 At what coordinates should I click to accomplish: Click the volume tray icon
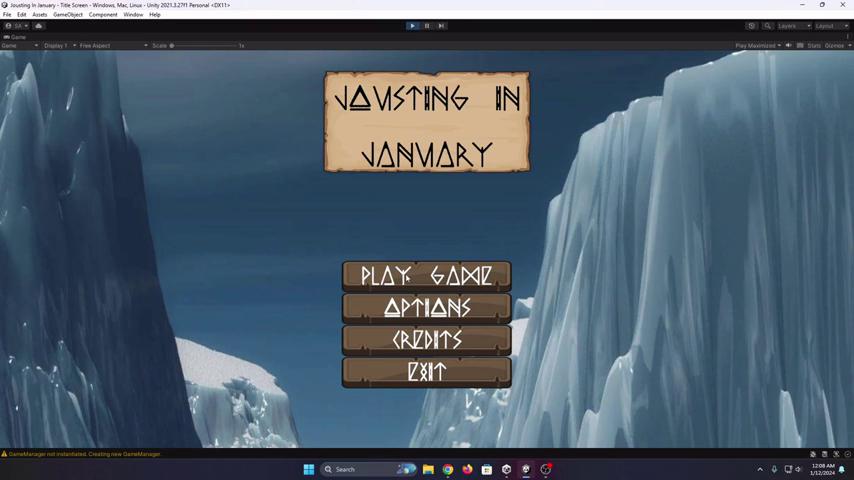click(x=798, y=469)
